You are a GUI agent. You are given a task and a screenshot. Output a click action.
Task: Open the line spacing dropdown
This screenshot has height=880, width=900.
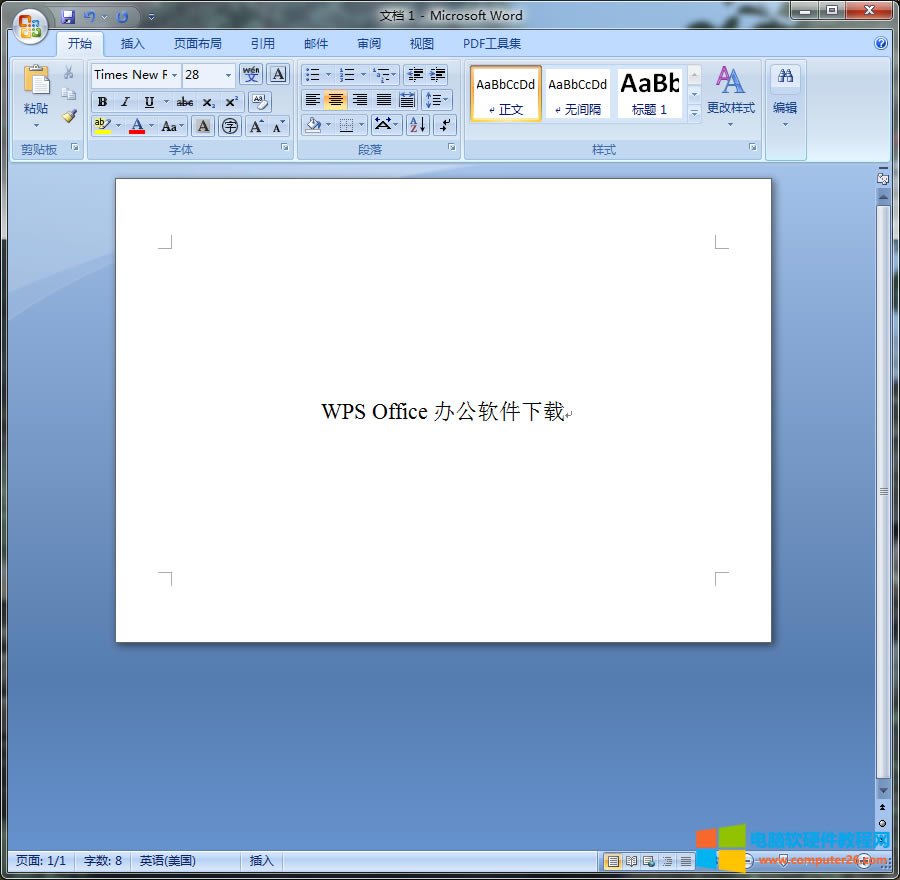(x=437, y=100)
